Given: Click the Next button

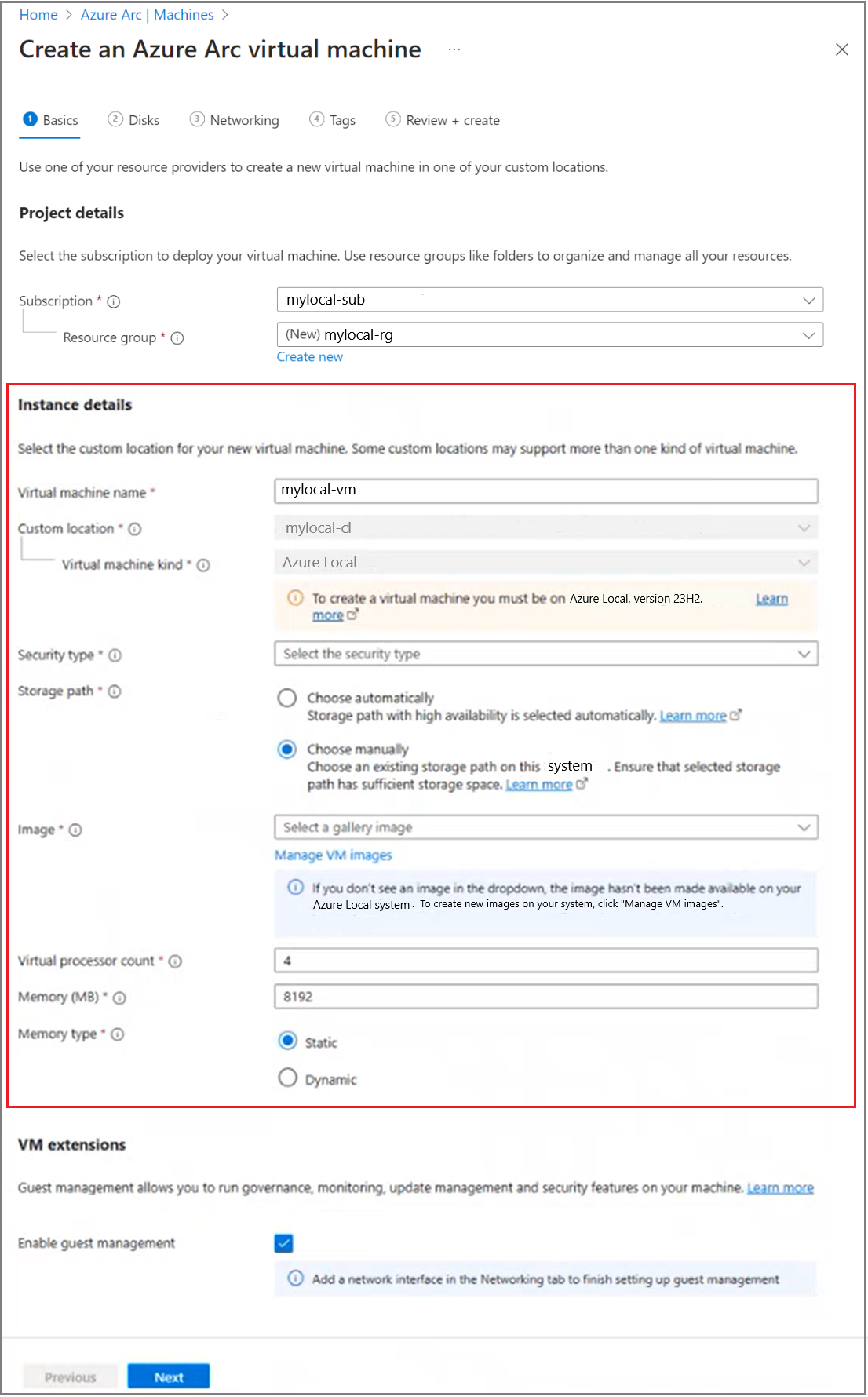Looking at the screenshot, I should click(x=169, y=1377).
